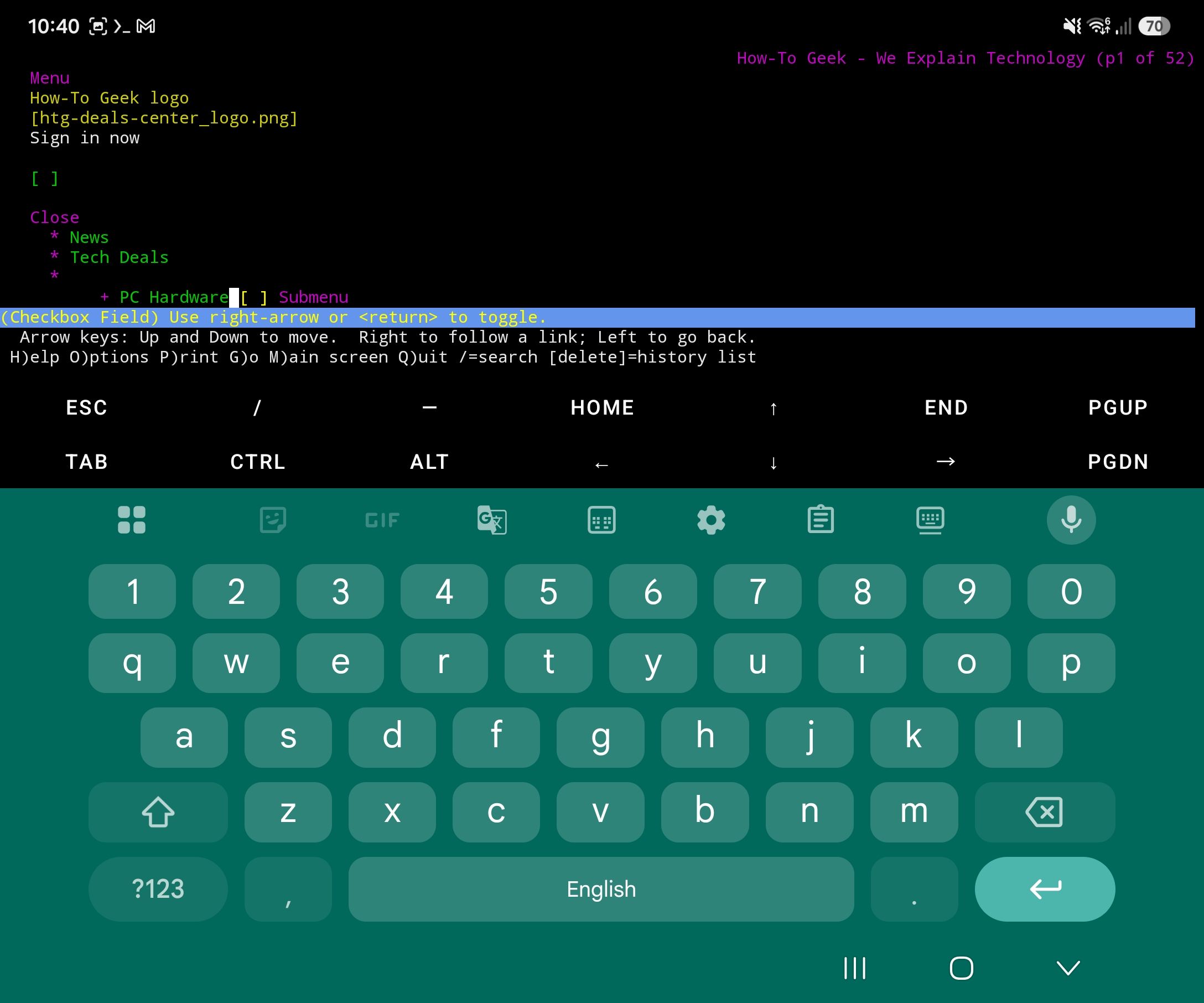This screenshot has width=1204, height=1003.
Task: Tap the HOME terminal key
Action: point(601,409)
